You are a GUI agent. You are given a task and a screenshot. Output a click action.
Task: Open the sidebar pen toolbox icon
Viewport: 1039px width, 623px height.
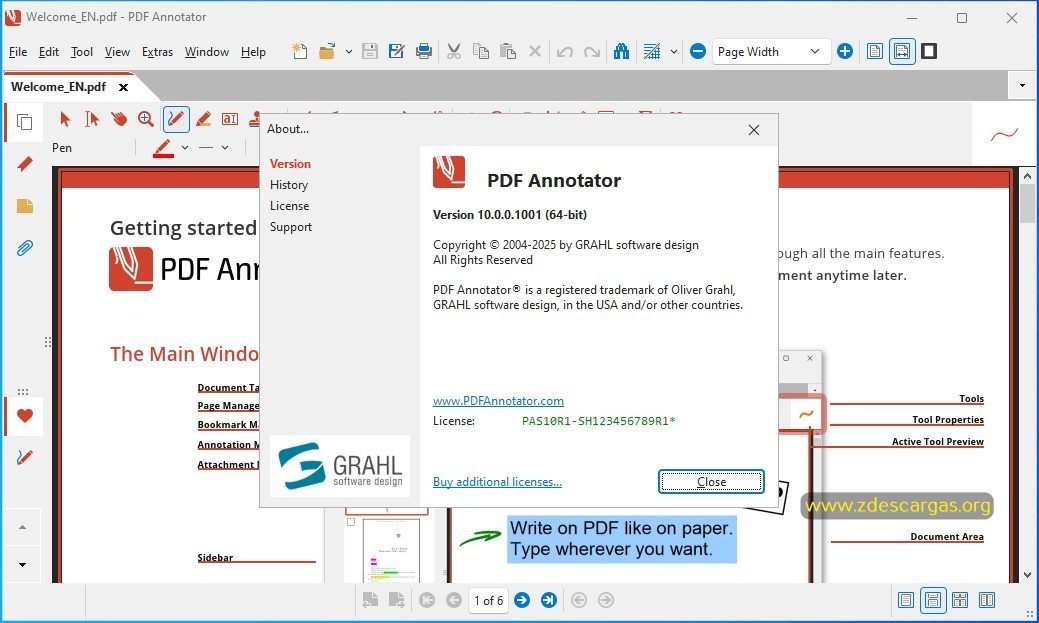[x=25, y=457]
